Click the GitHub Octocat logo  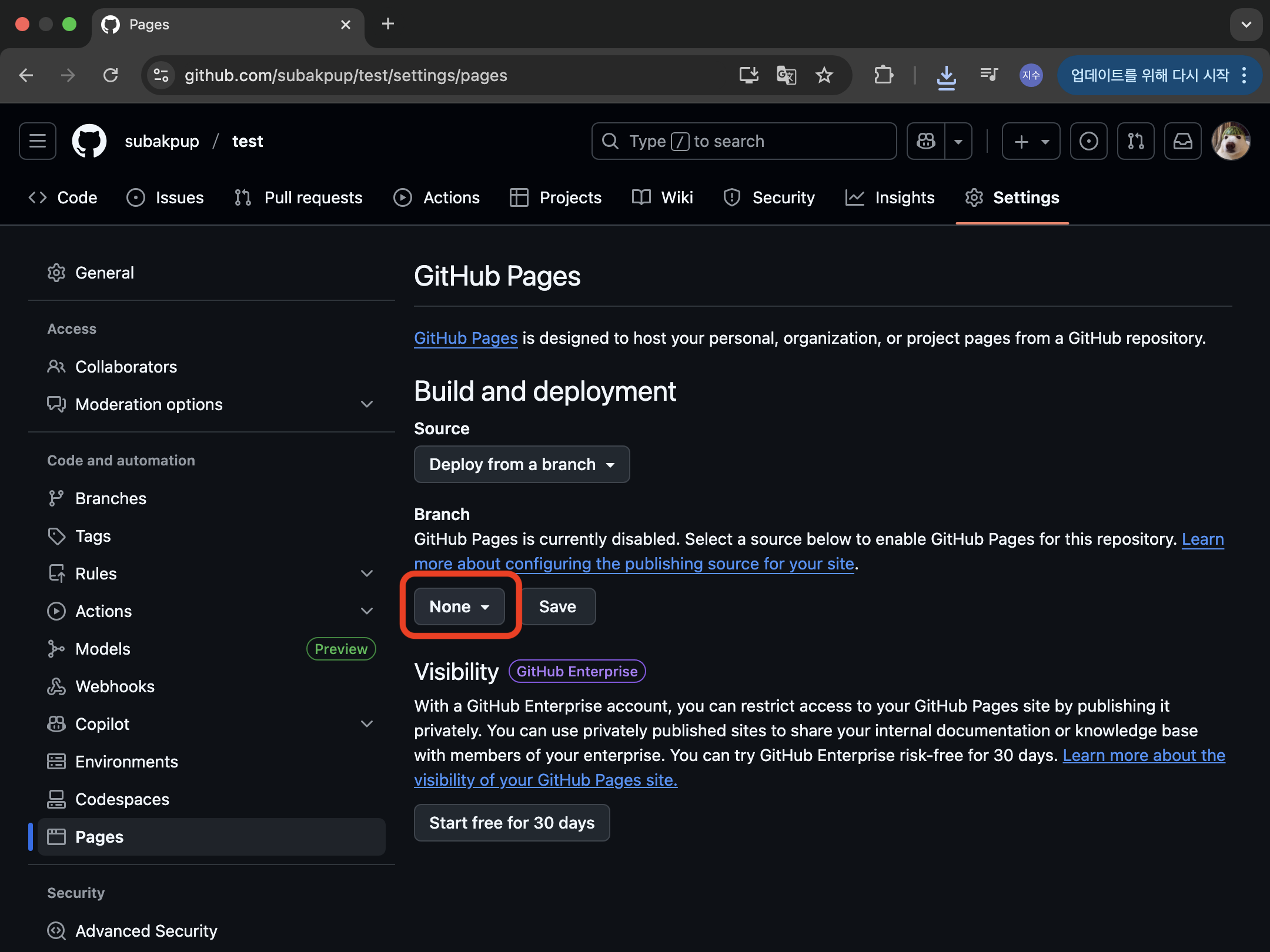89,141
